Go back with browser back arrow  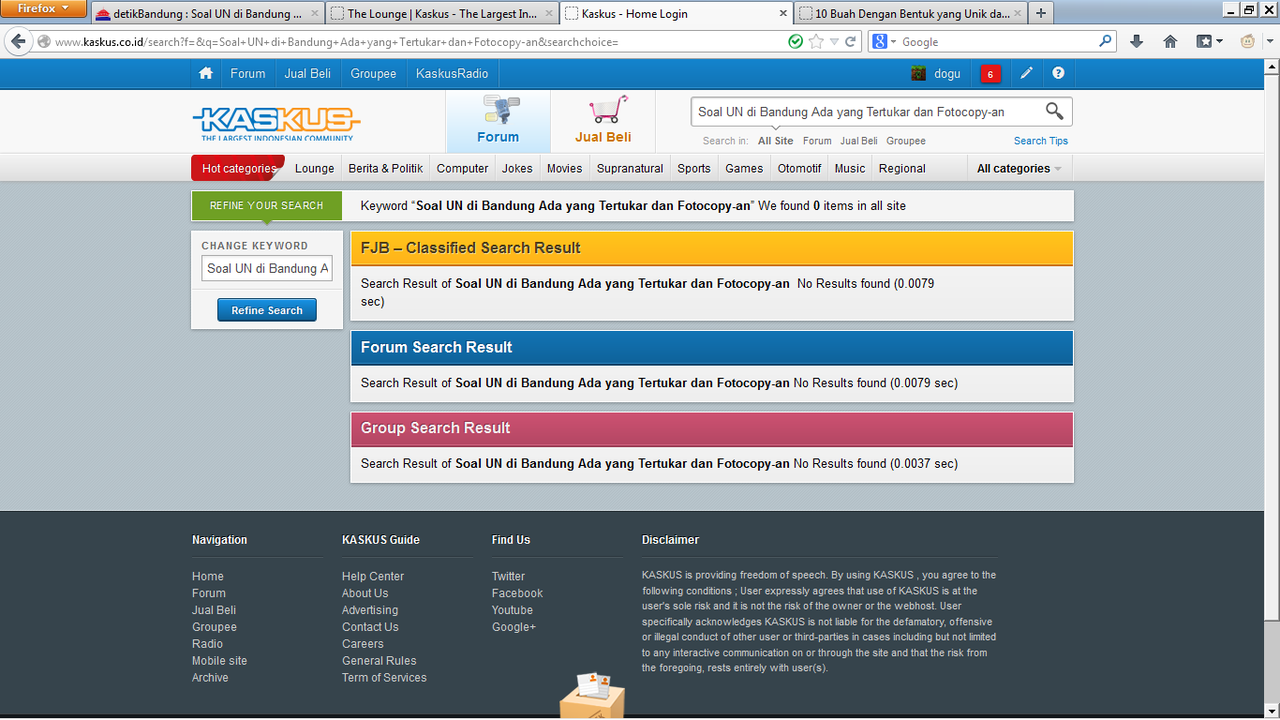pyautogui.click(x=18, y=41)
